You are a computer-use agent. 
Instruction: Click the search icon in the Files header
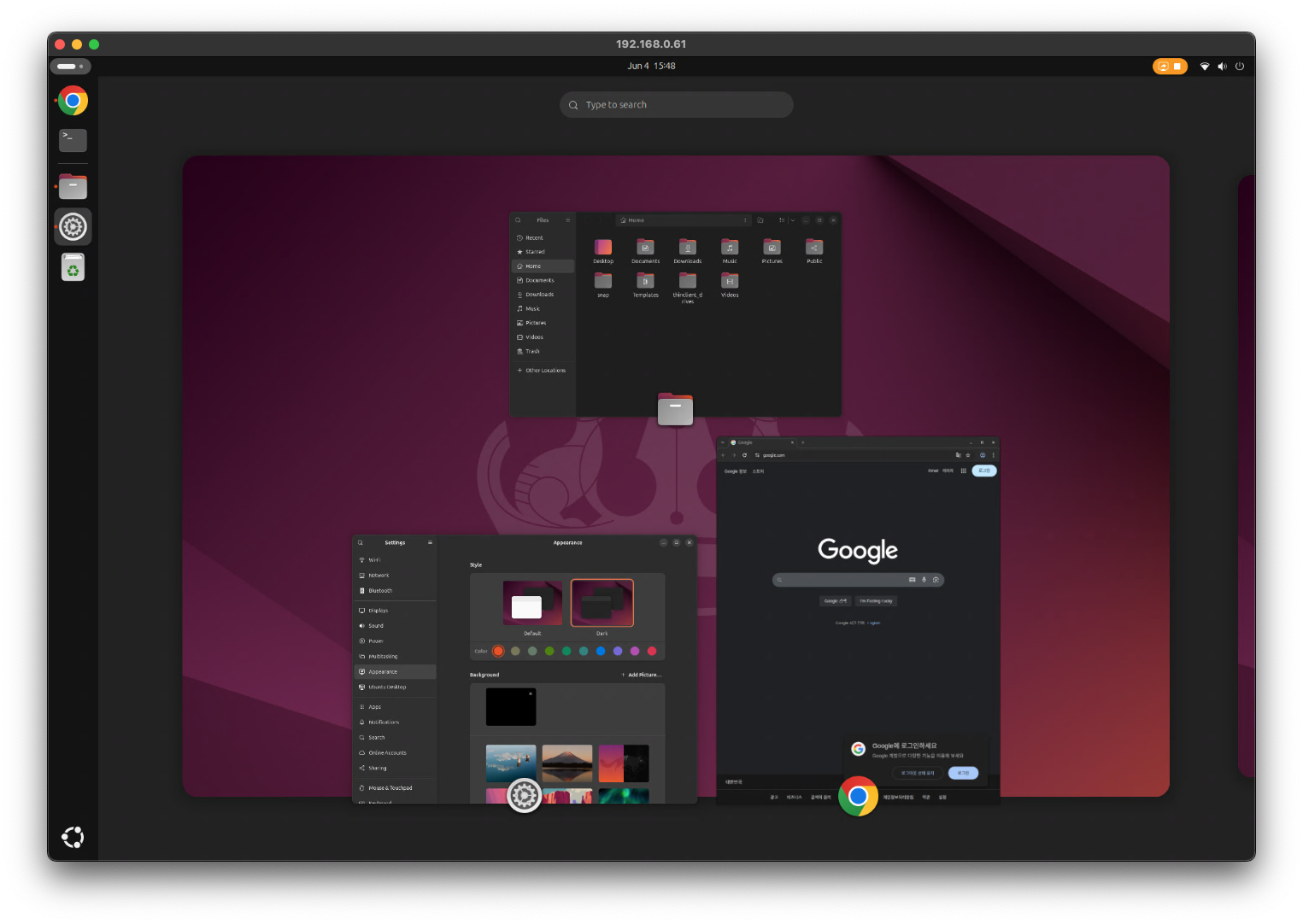click(518, 220)
